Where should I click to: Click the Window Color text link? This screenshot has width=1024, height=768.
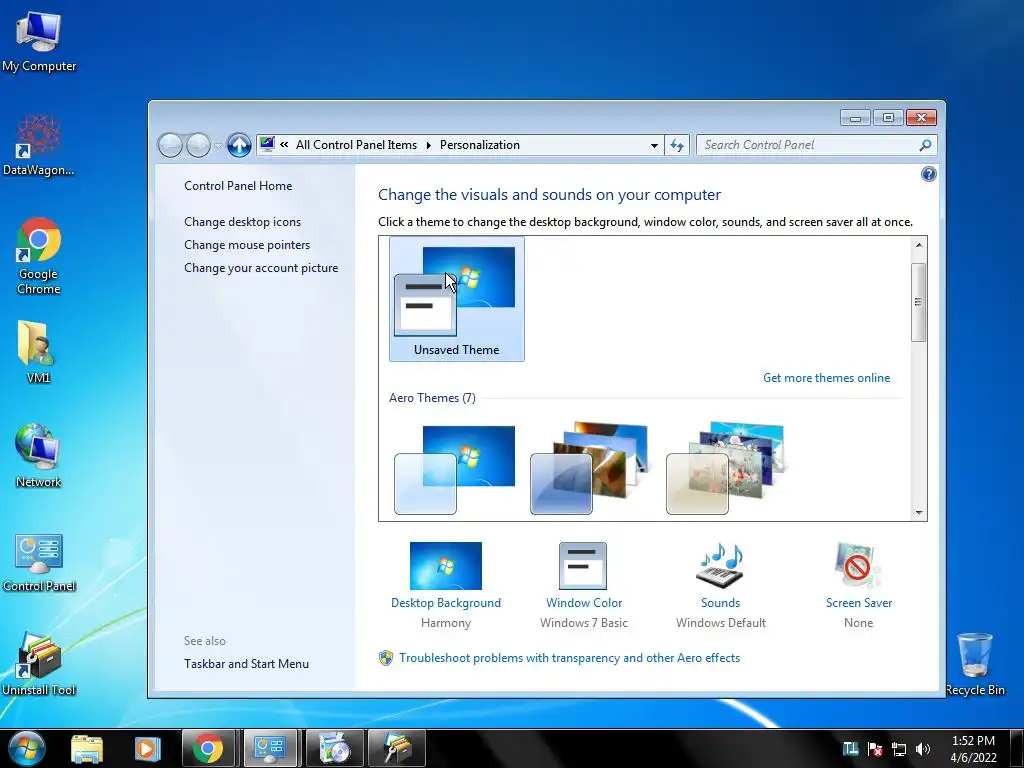tap(584, 603)
